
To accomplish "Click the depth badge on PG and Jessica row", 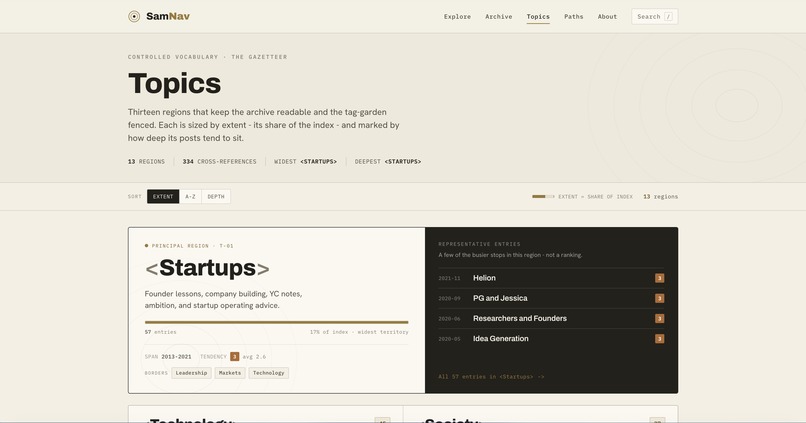I will [x=660, y=298].
